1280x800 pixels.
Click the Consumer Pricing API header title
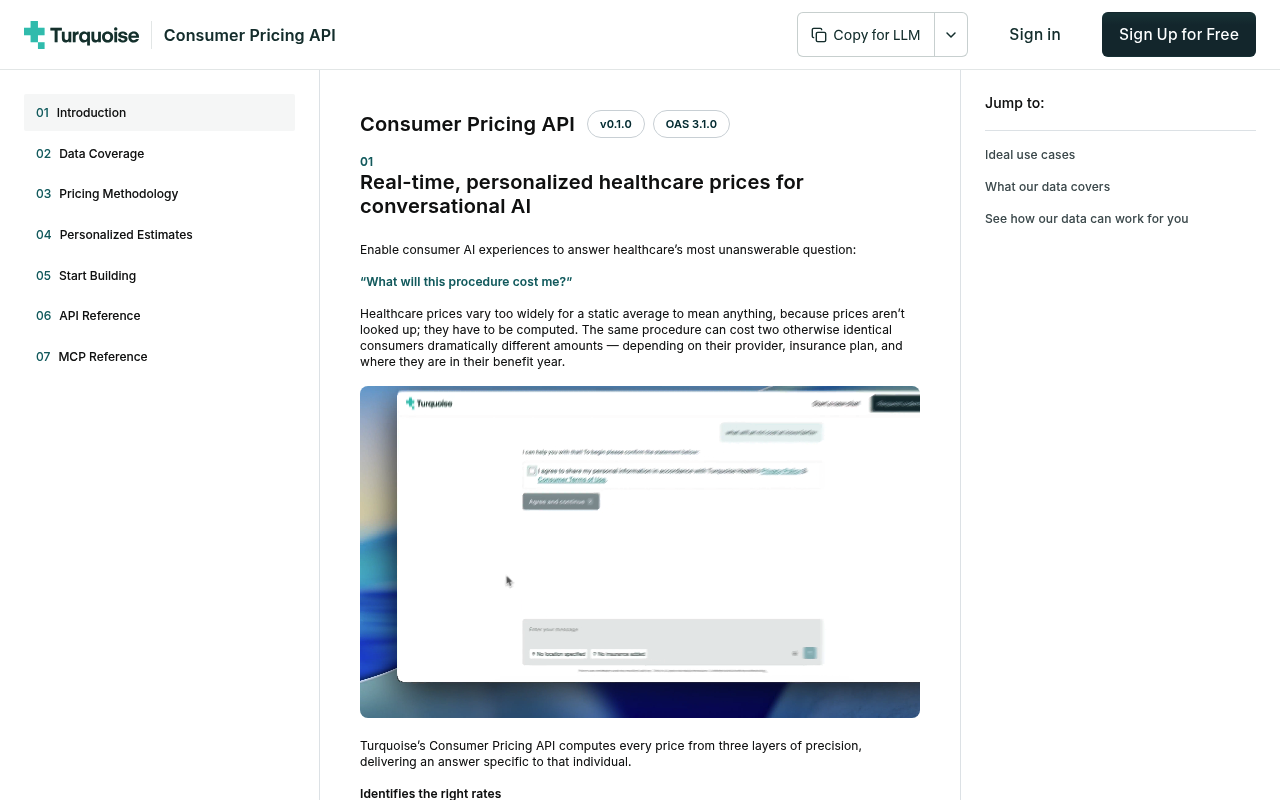(x=250, y=36)
